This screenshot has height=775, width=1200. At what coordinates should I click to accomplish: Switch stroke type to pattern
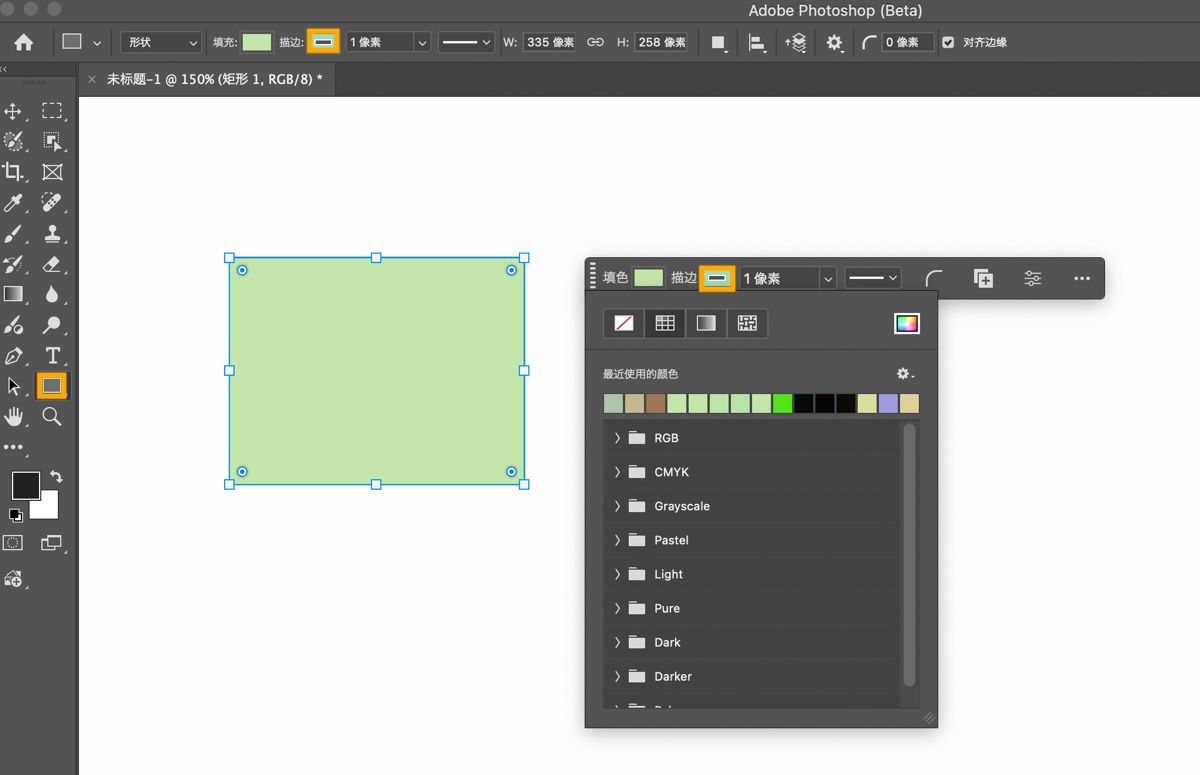(747, 323)
